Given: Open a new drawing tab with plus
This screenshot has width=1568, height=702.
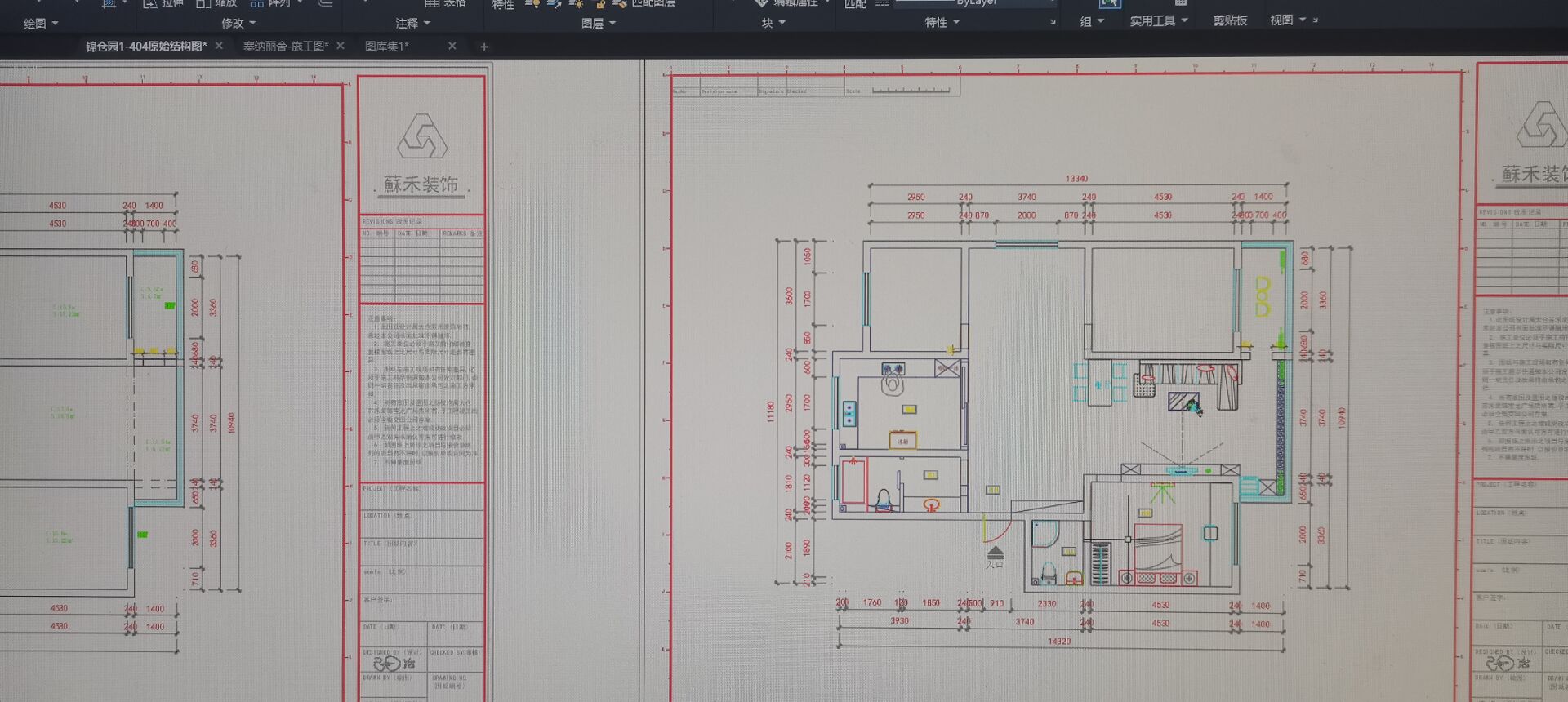Looking at the screenshot, I should pyautogui.click(x=484, y=47).
